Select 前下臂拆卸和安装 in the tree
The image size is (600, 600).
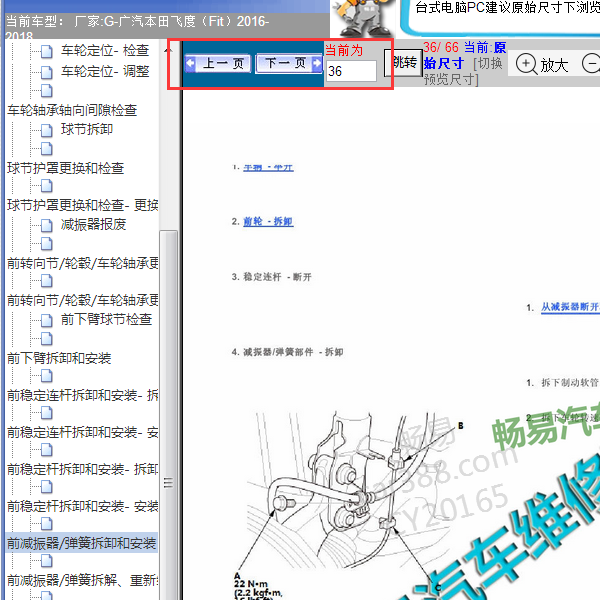click(59, 358)
